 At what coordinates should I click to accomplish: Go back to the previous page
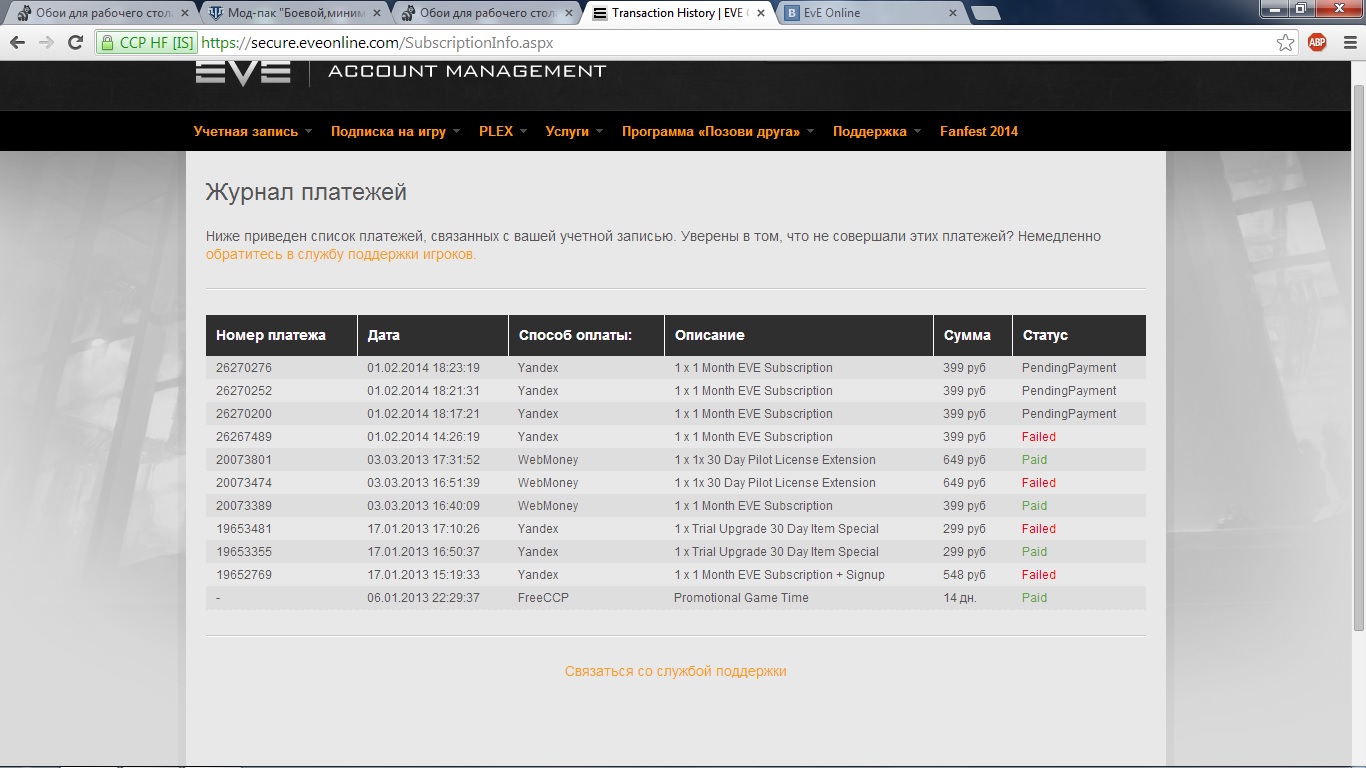tap(17, 43)
